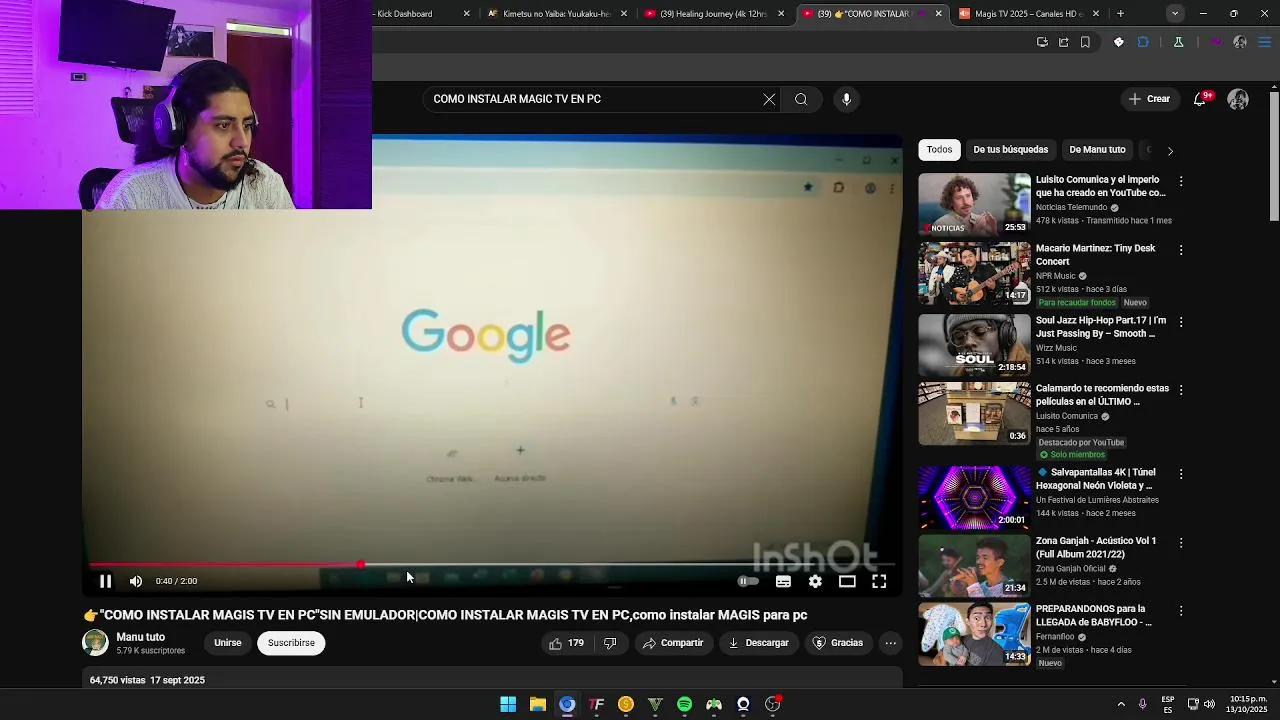The width and height of the screenshot is (1280, 720).
Task: Show more filter chips with the arrow
Action: click(x=1170, y=151)
